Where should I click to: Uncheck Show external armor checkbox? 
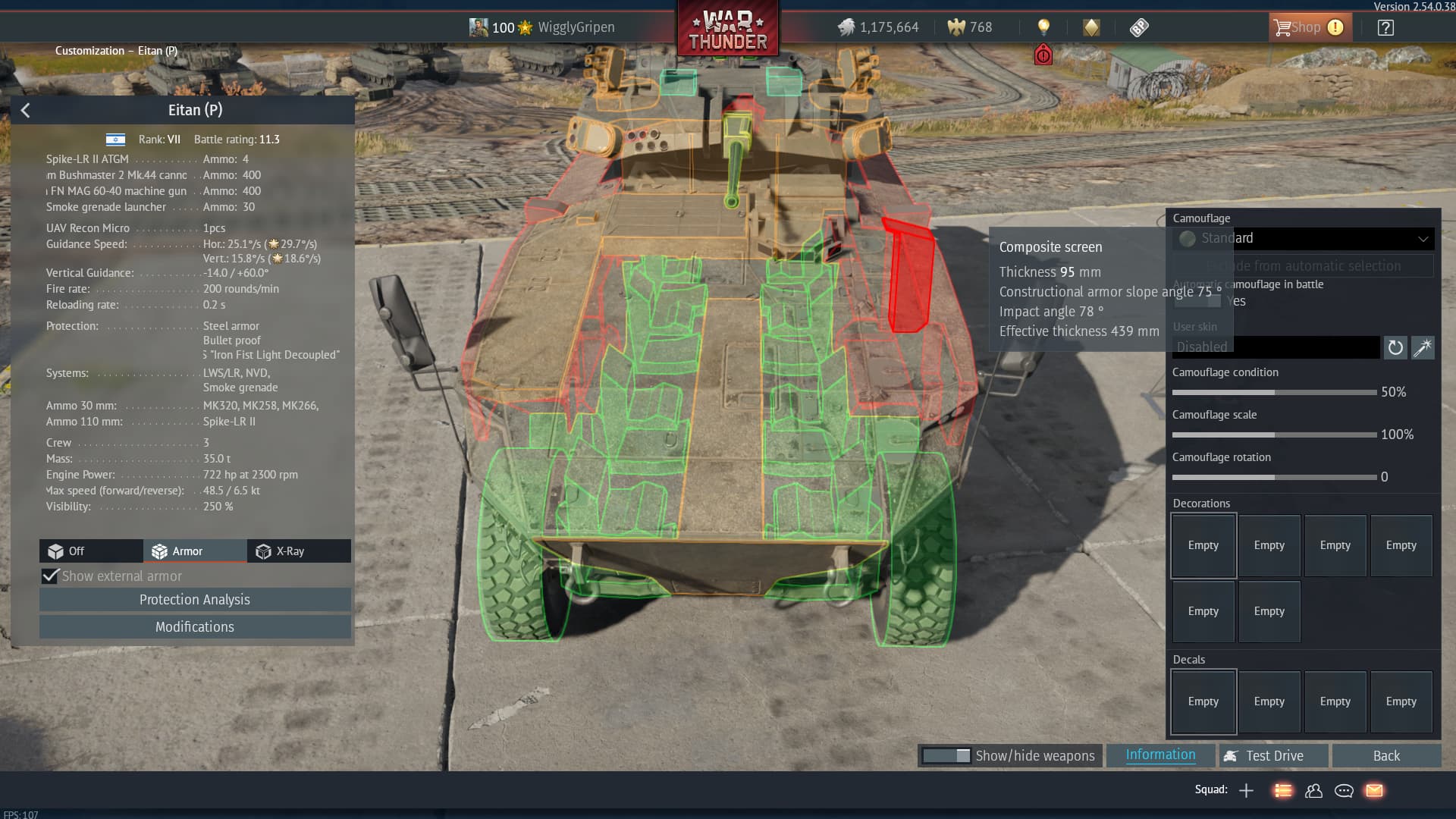(x=50, y=576)
